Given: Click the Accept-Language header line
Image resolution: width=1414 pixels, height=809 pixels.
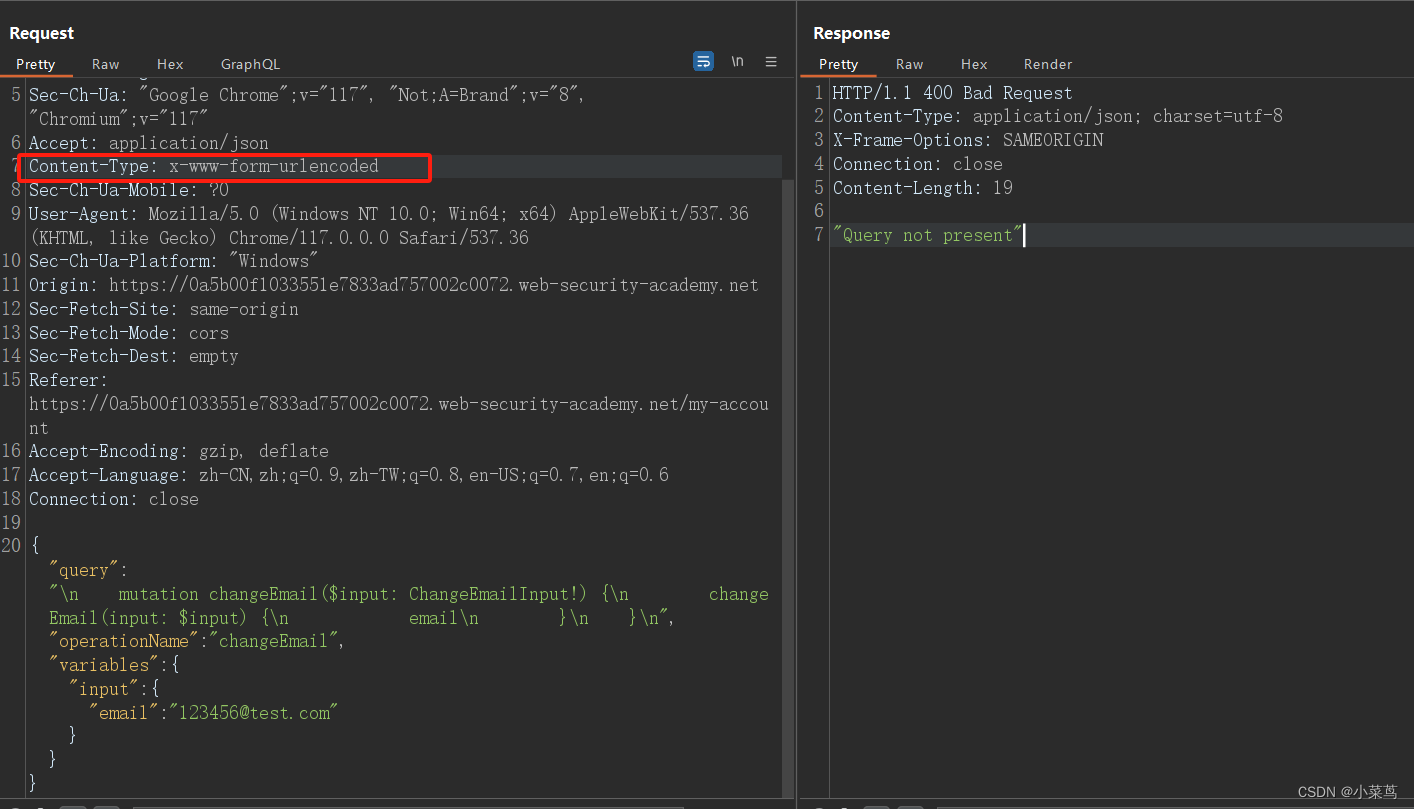Looking at the screenshot, I should (x=348, y=475).
